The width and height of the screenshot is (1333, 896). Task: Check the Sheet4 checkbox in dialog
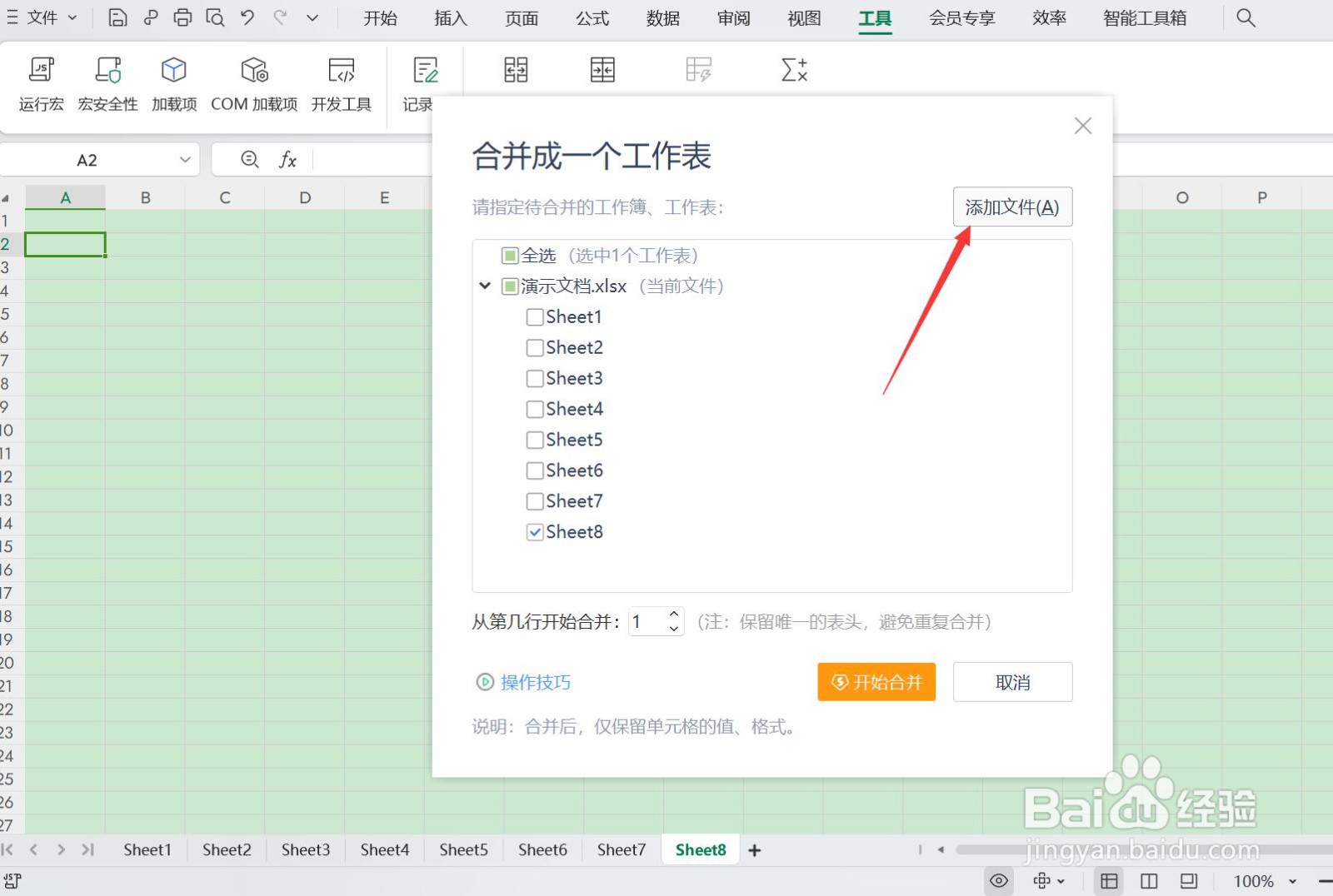coord(535,410)
